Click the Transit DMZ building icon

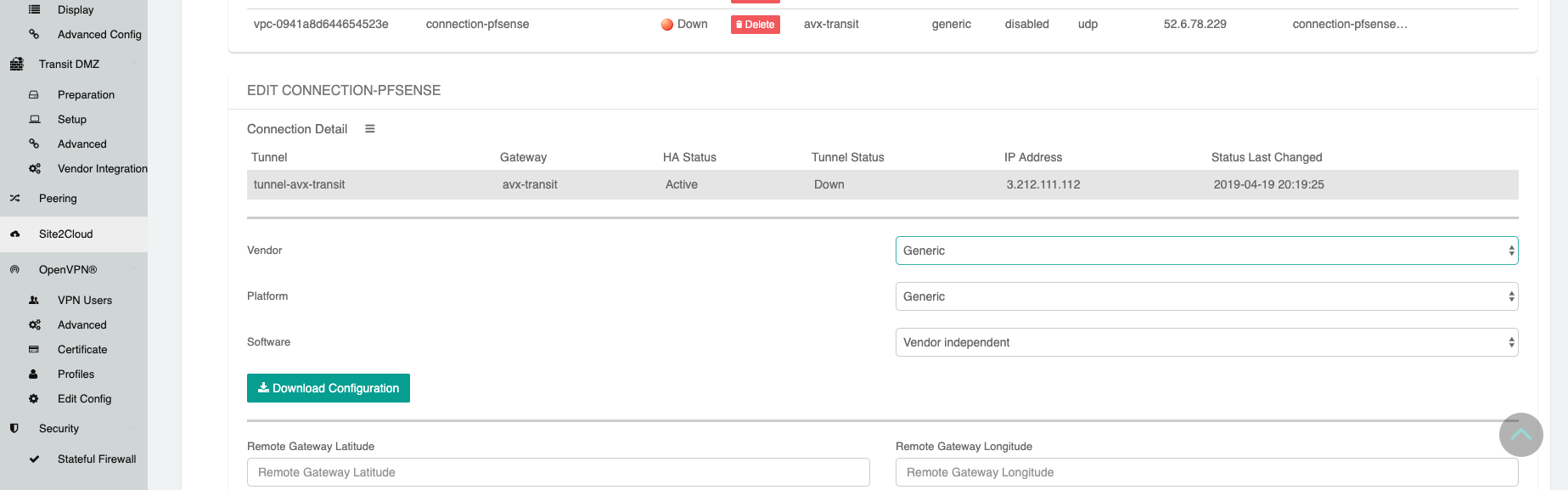point(16,65)
